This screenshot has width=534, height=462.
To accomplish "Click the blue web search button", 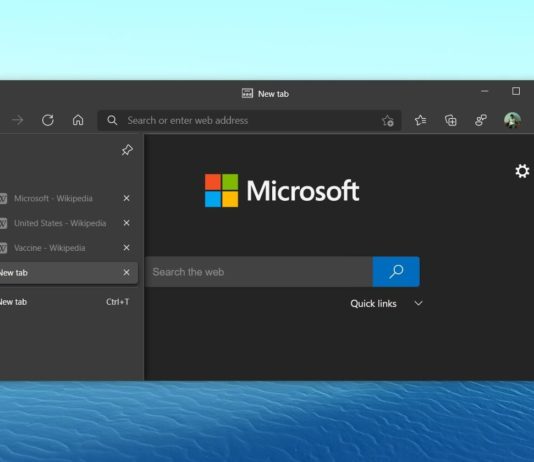I will pos(396,272).
